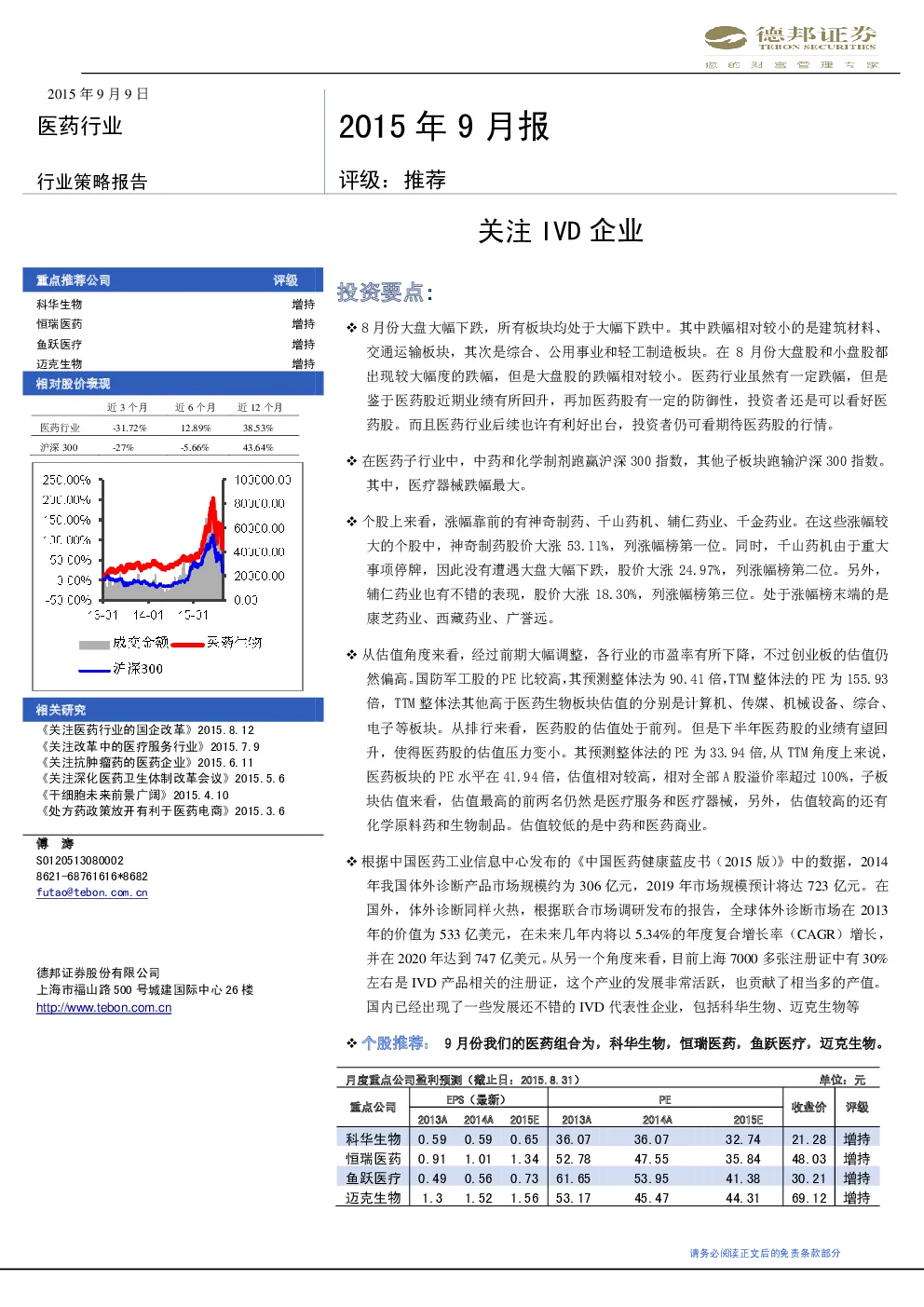The width and height of the screenshot is (924, 1307).
Task: Click address line 上海市福山路500号
Action: (145, 990)
